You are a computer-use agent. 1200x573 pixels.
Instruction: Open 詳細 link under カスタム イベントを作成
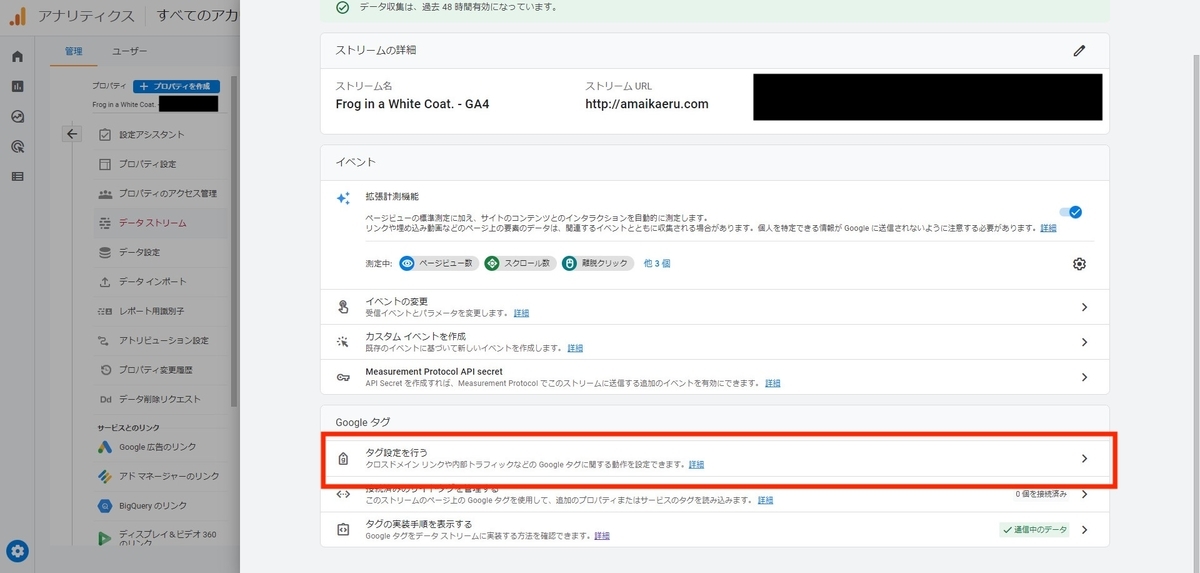575,348
